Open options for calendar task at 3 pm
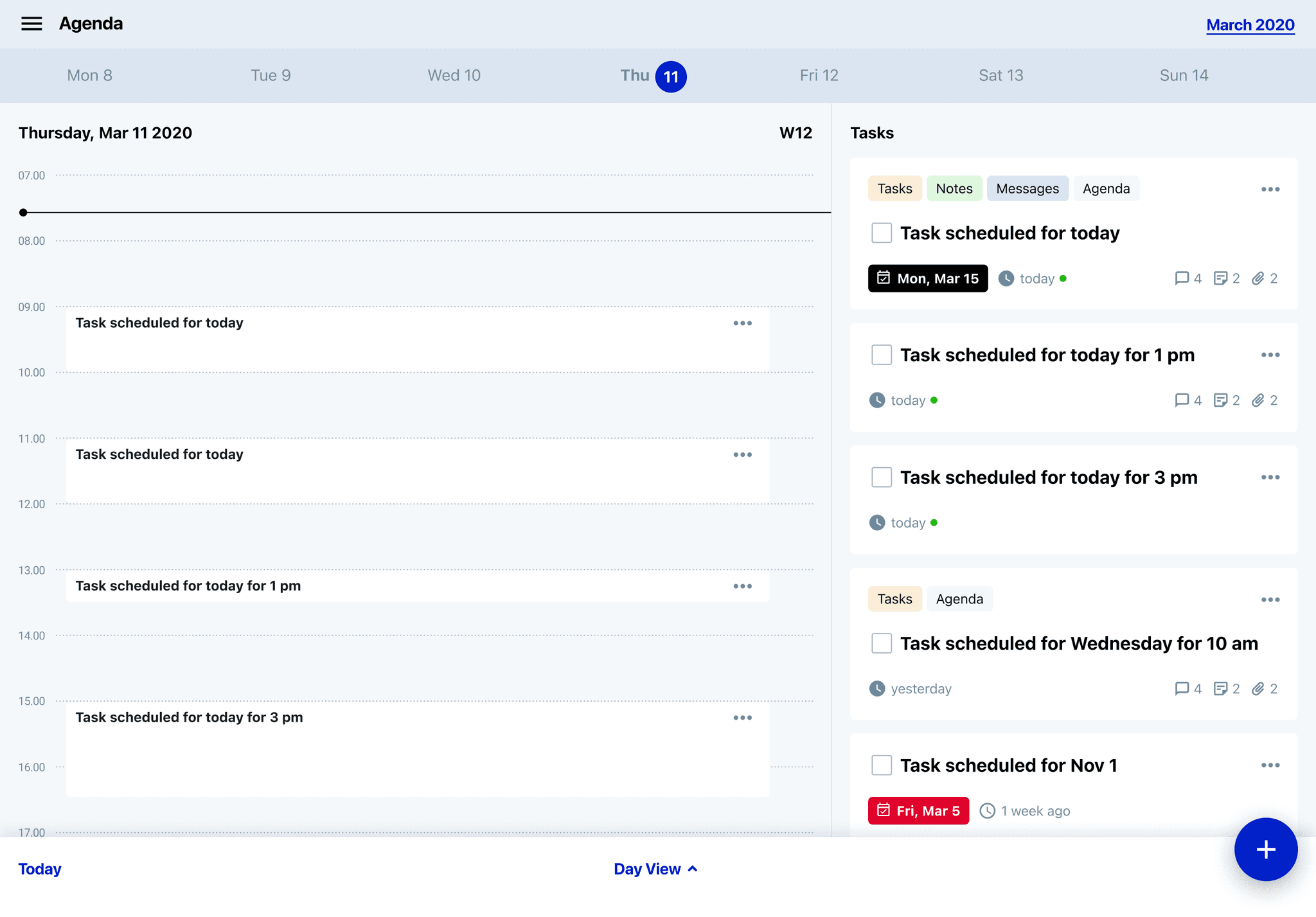The image size is (1316, 917). click(x=742, y=718)
